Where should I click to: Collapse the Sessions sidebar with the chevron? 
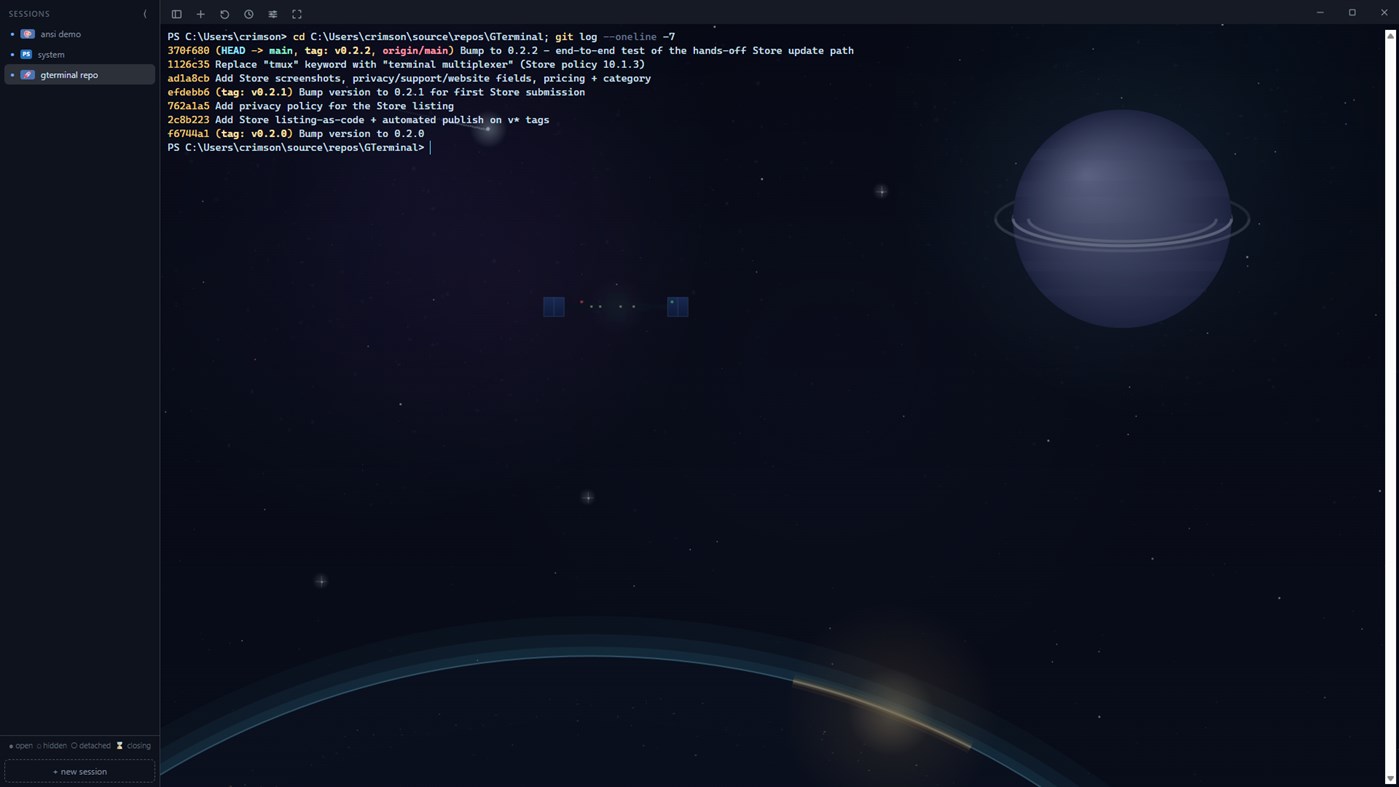click(145, 14)
